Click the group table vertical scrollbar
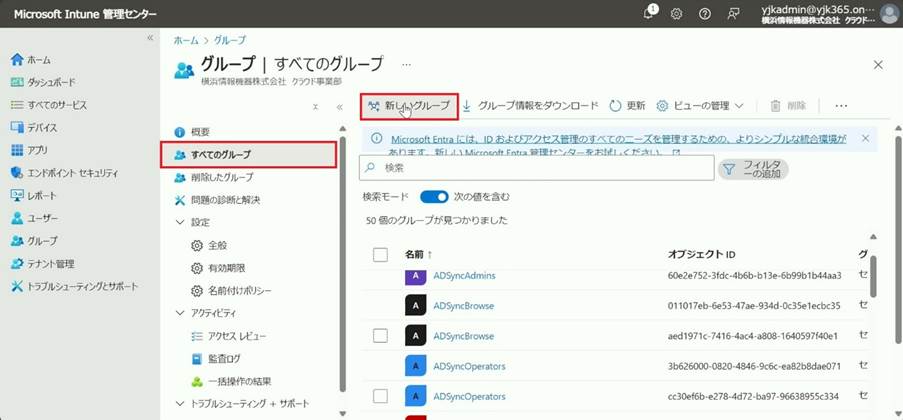Image resolution: width=903 pixels, height=420 pixels. point(874,277)
